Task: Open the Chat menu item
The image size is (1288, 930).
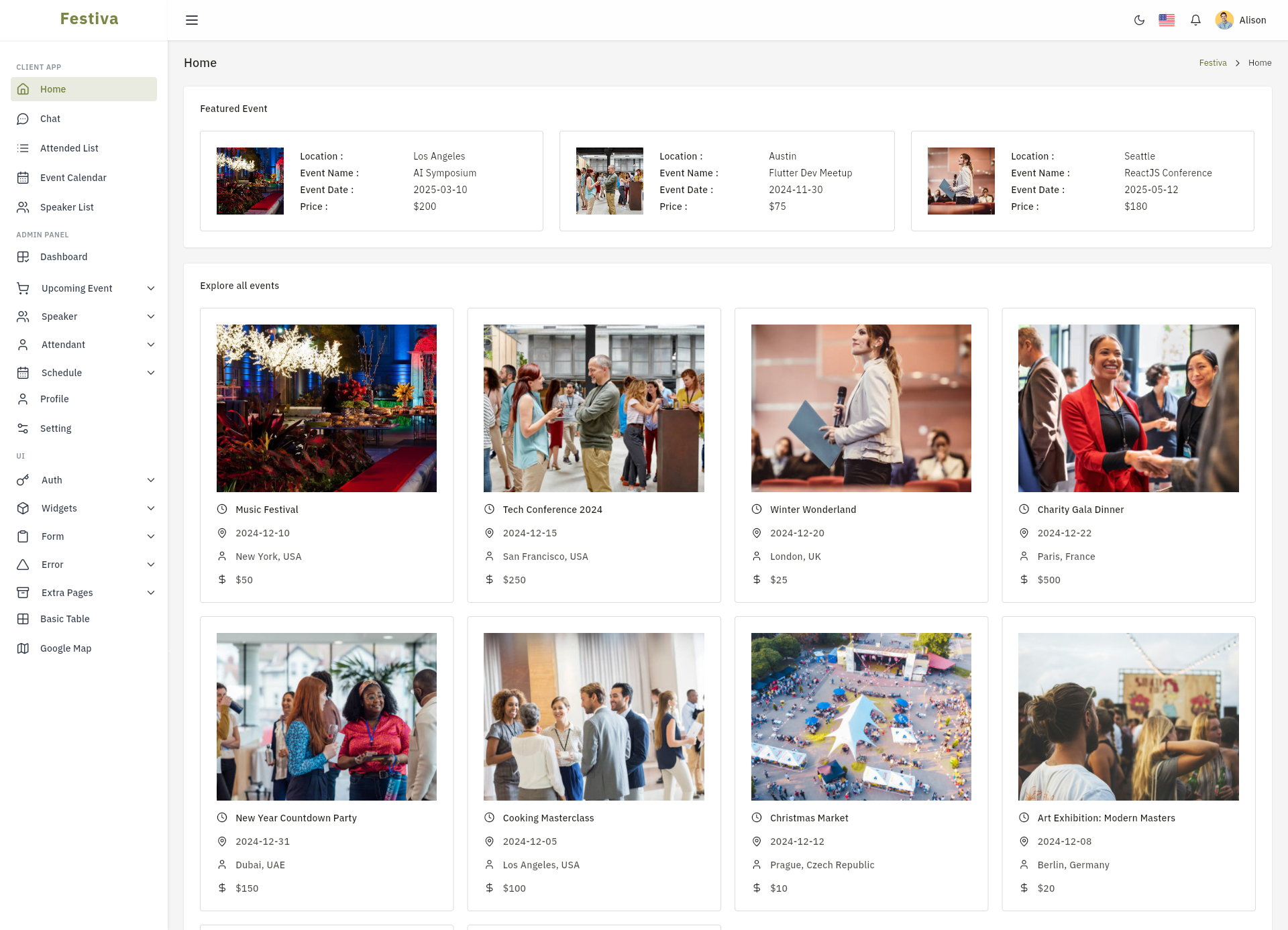Action: pyautogui.click(x=84, y=119)
